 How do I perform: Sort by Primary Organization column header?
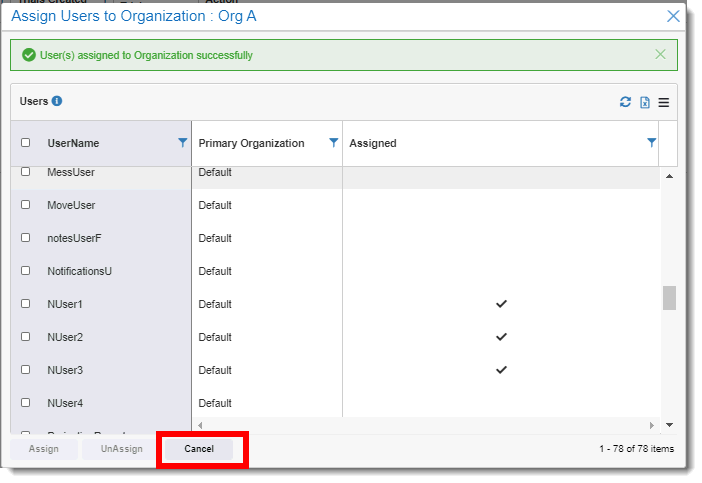pyautogui.click(x=251, y=143)
